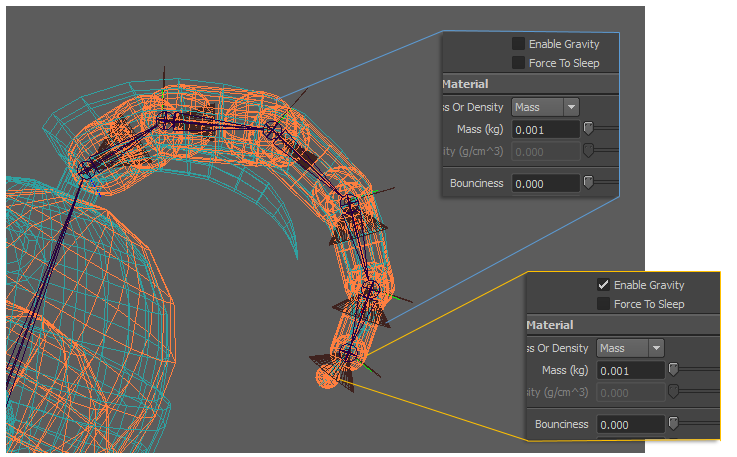Screen dimensions: 737x457
Task: Click Bounciness field in lower yellow-bordered panel
Action: point(631,425)
